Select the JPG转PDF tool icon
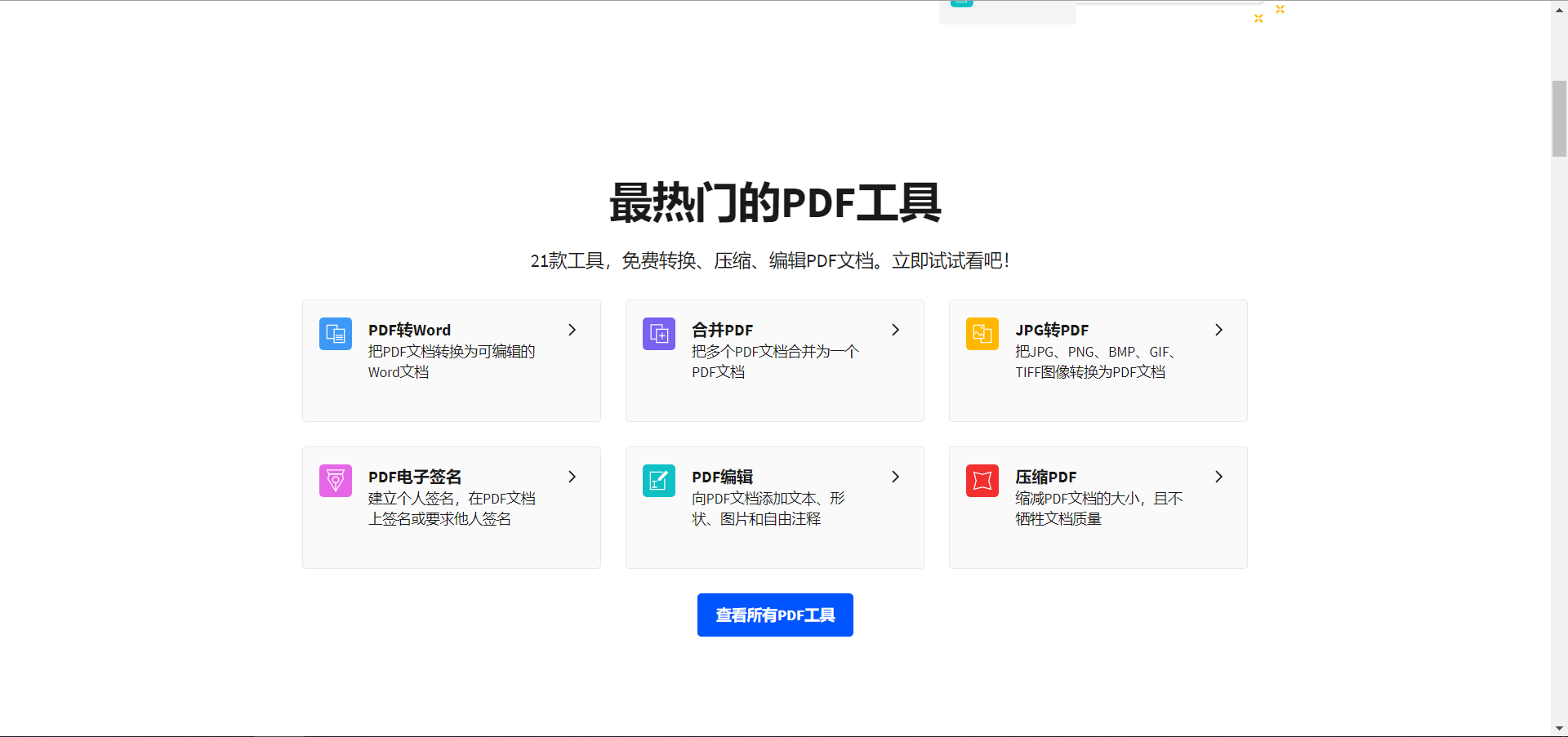The height and width of the screenshot is (737, 1568). (x=982, y=334)
